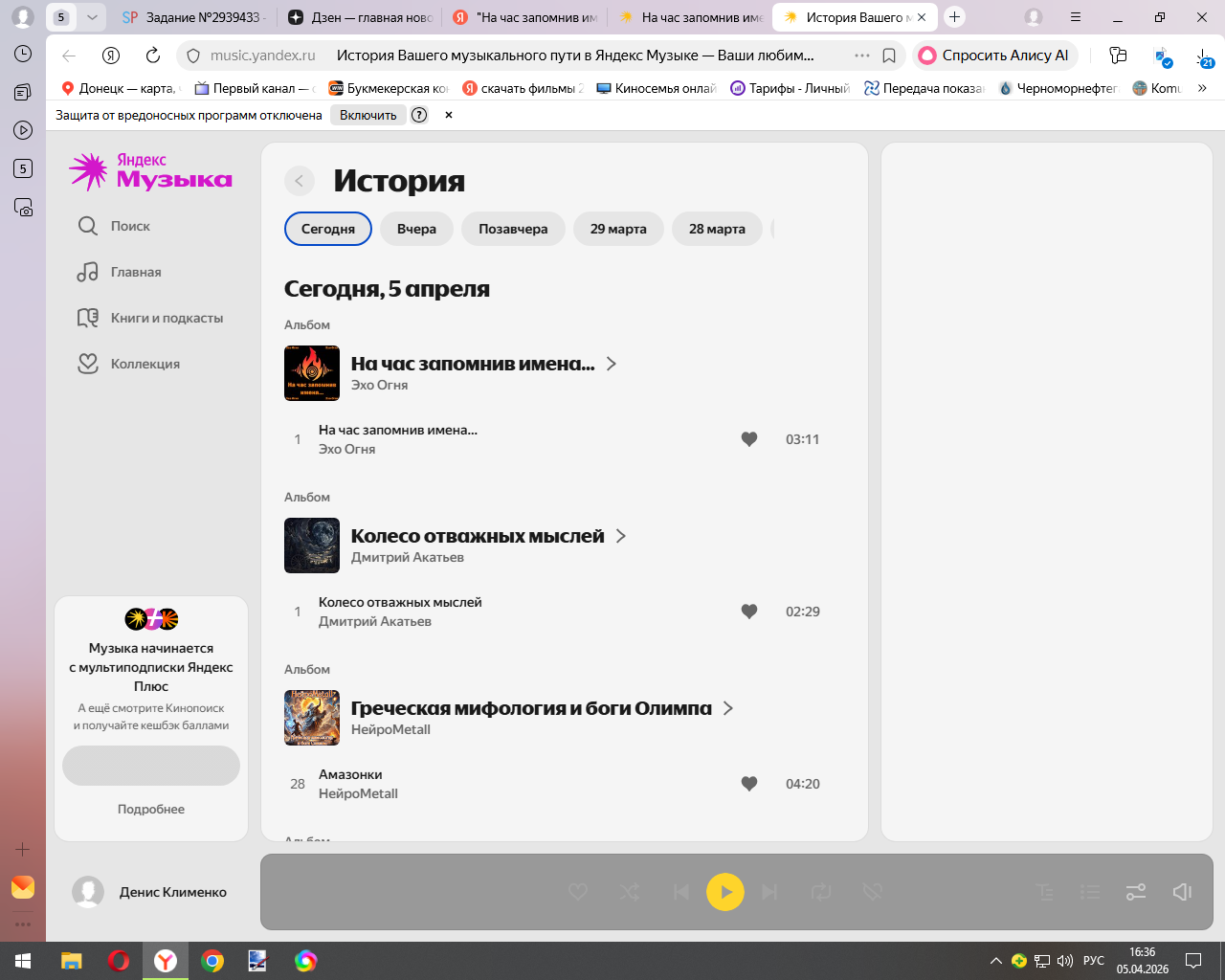Viewport: 1225px width, 980px height.
Task: Open album cover Колесо отважных мыслей
Action: point(312,546)
